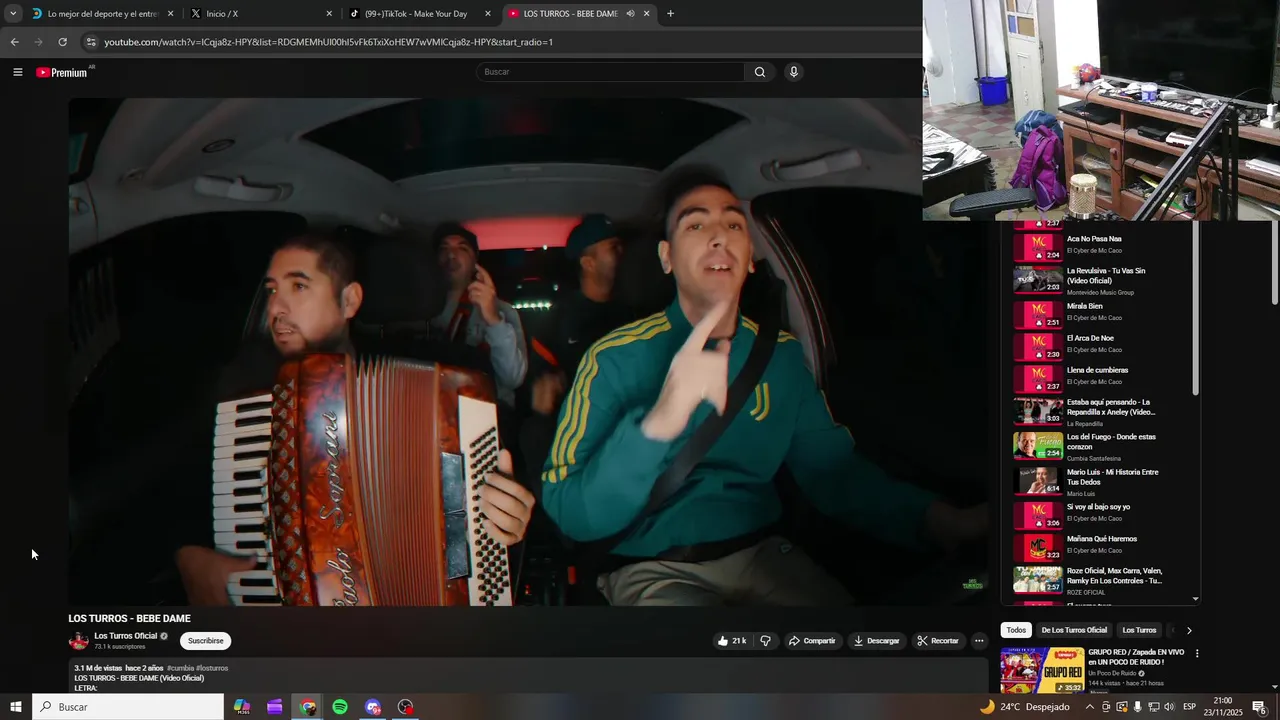Open the Windows Start menu

15,707
